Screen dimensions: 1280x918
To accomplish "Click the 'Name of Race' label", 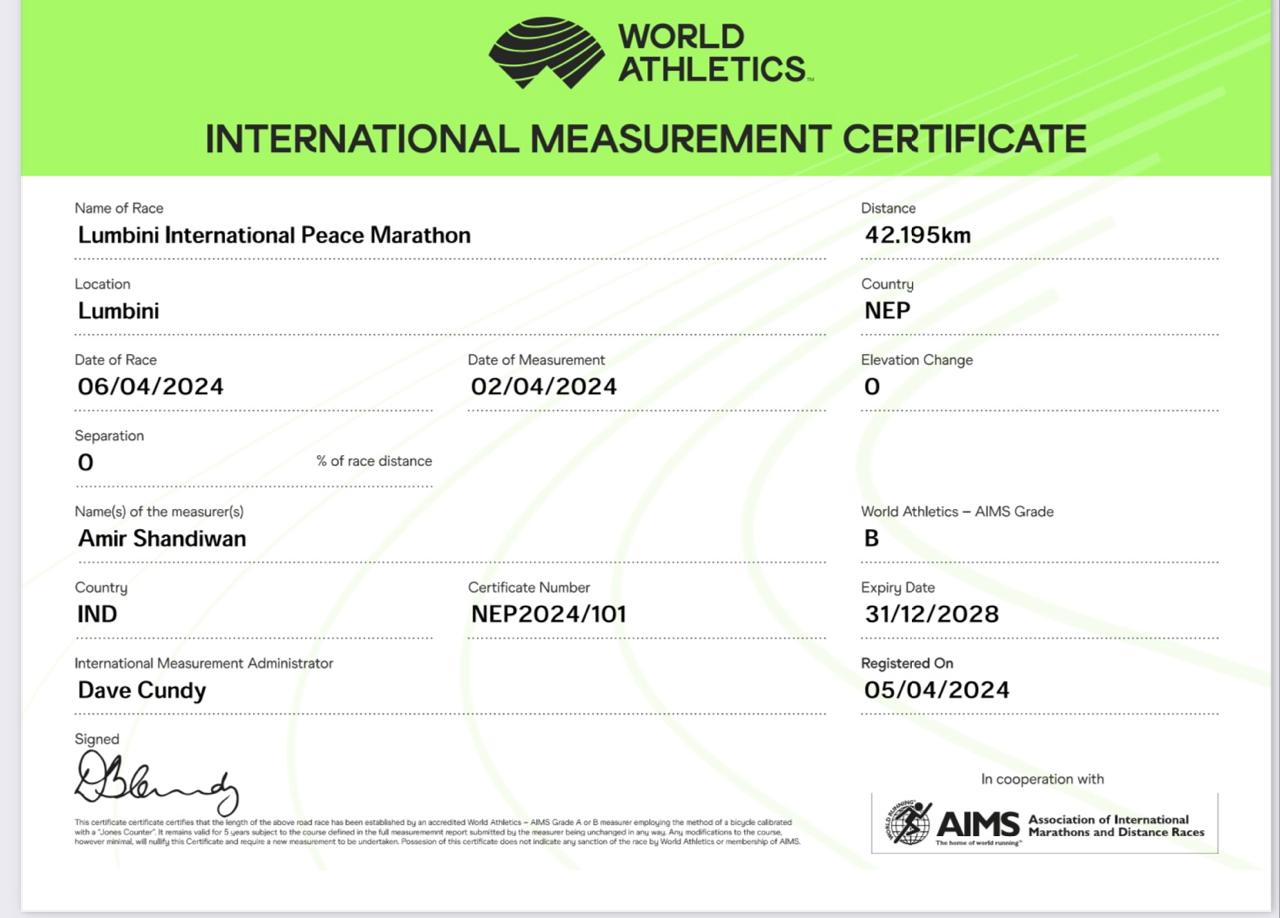I will (x=118, y=208).
